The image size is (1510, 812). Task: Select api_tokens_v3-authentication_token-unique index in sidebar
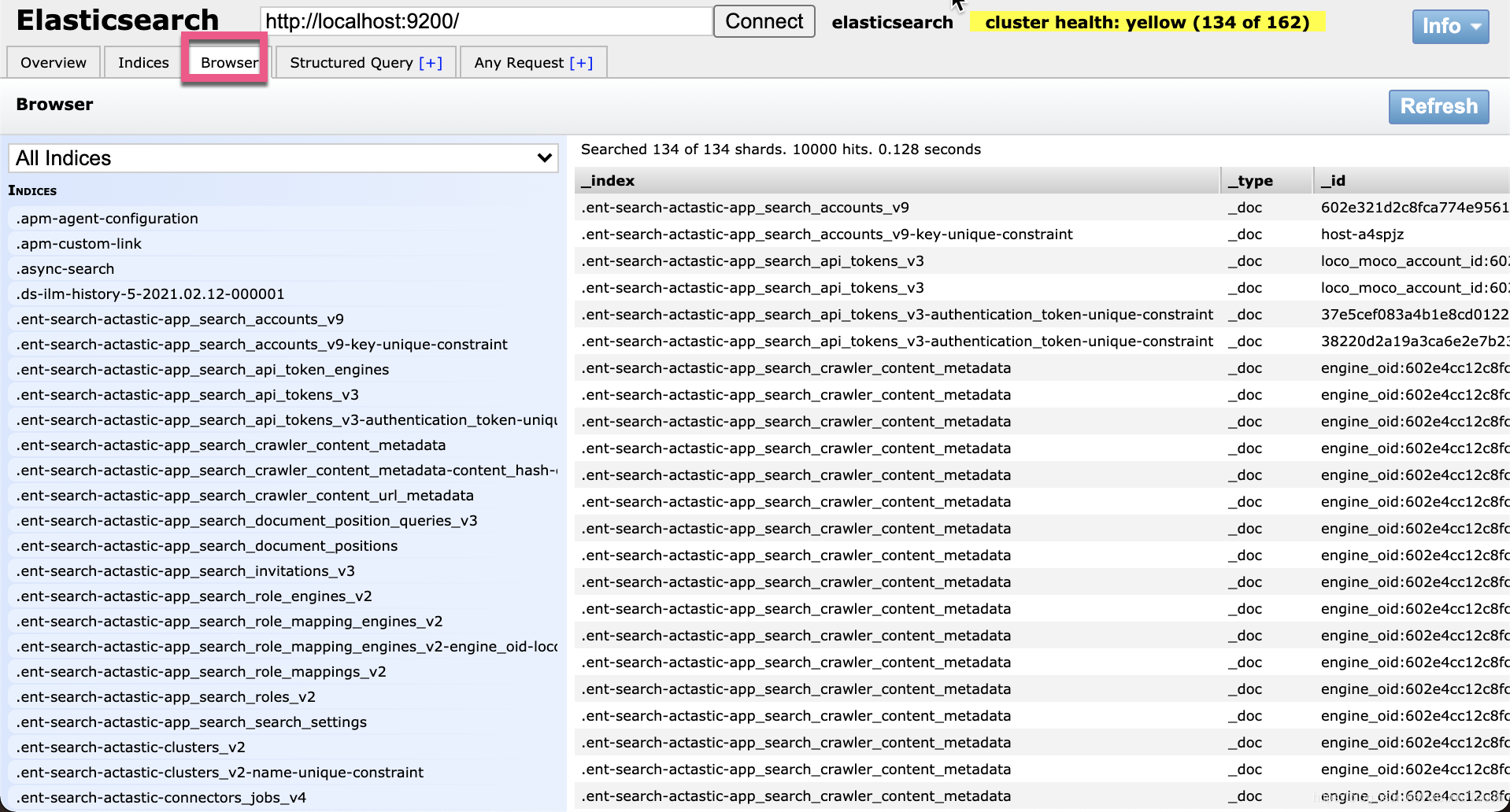(x=283, y=420)
